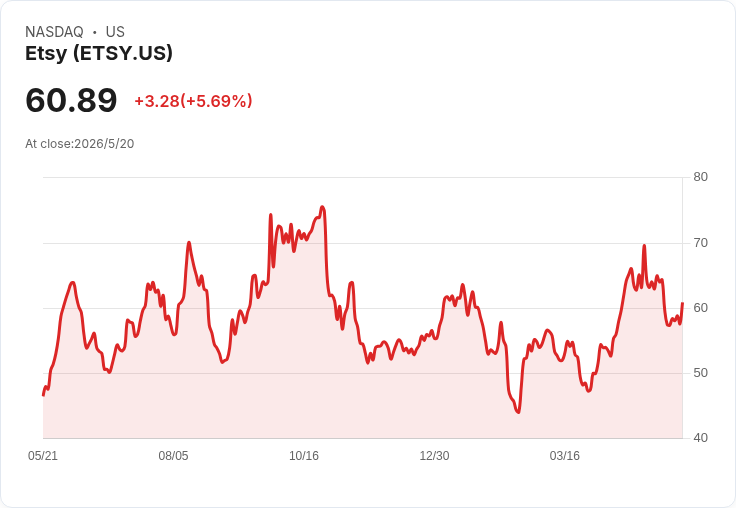Click the 80 y-axis price label

[x=700, y=177]
